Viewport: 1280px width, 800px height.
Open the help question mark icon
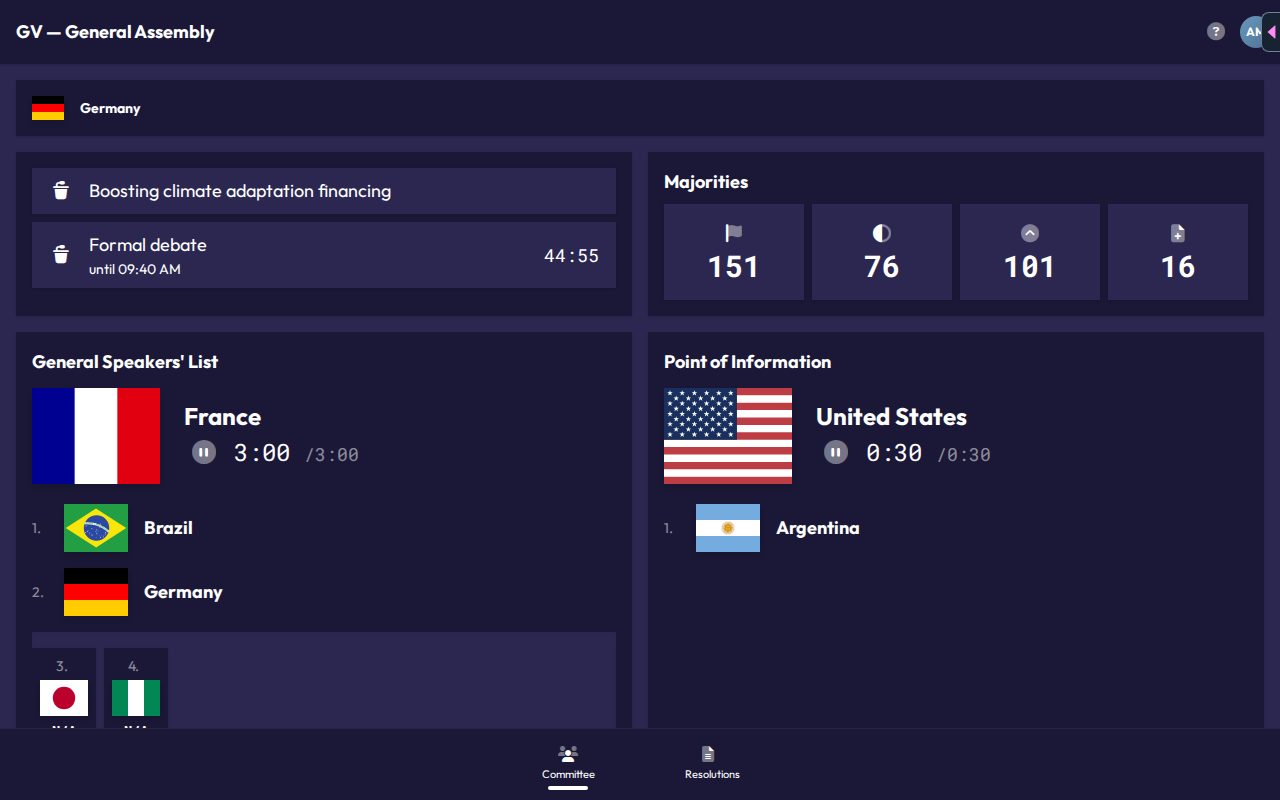(1216, 32)
